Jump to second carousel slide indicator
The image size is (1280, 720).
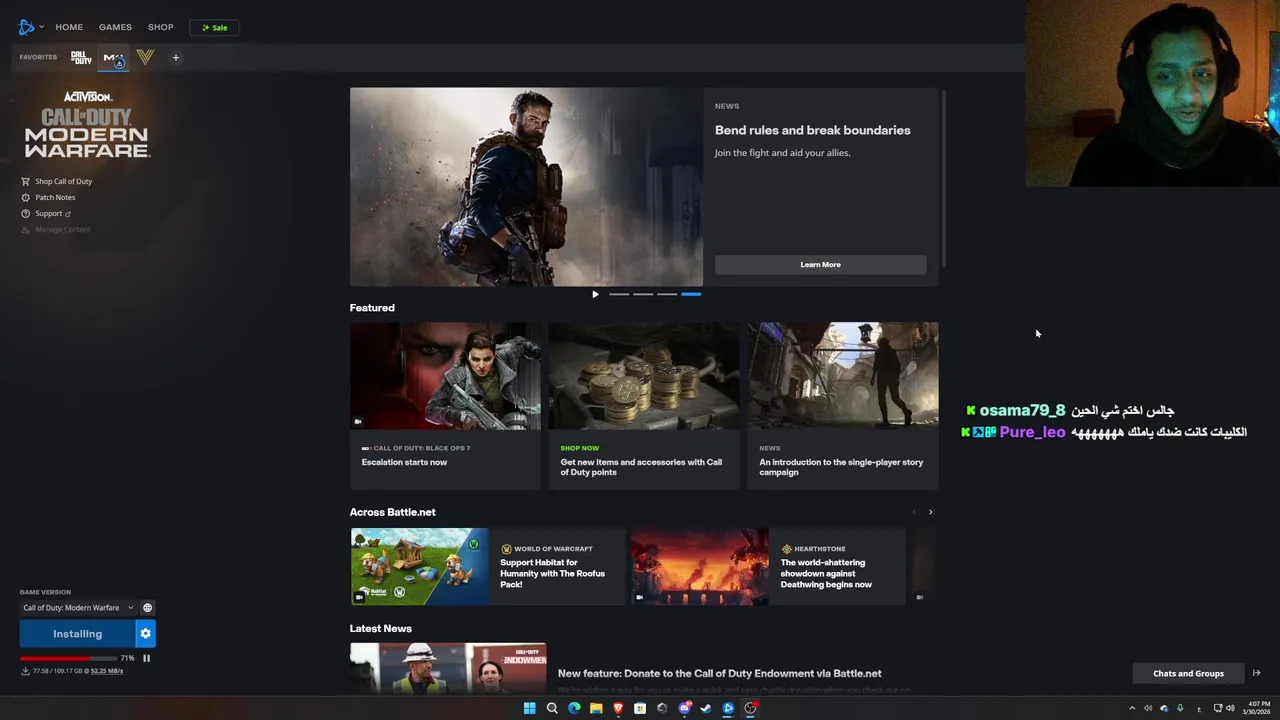(x=643, y=294)
